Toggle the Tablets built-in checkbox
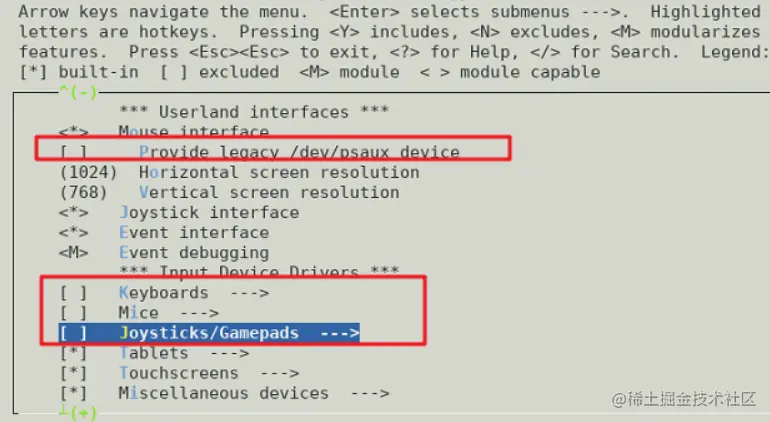Screen dimensions: 770x422 [73, 353]
